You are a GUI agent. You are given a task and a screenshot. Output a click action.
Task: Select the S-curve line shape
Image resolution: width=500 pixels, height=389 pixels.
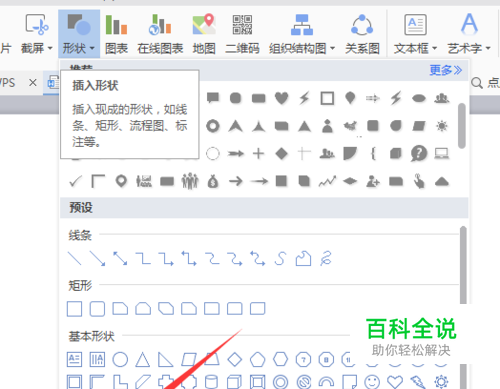click(x=280, y=258)
